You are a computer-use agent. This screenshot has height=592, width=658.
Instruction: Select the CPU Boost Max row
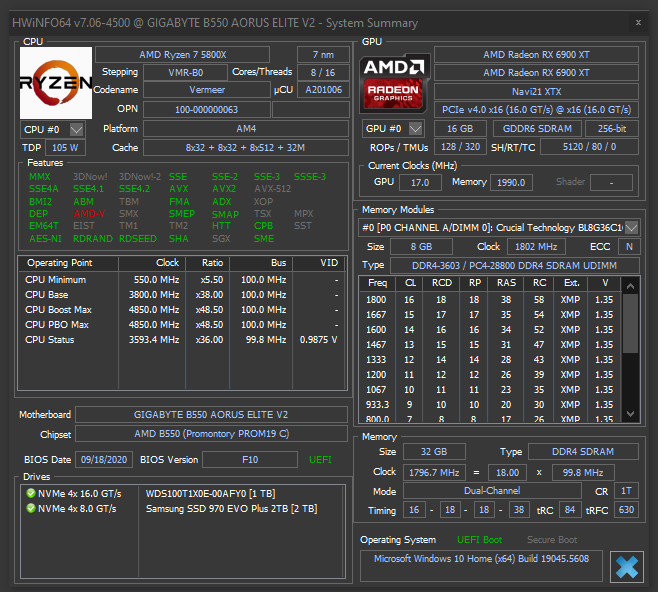[182, 310]
